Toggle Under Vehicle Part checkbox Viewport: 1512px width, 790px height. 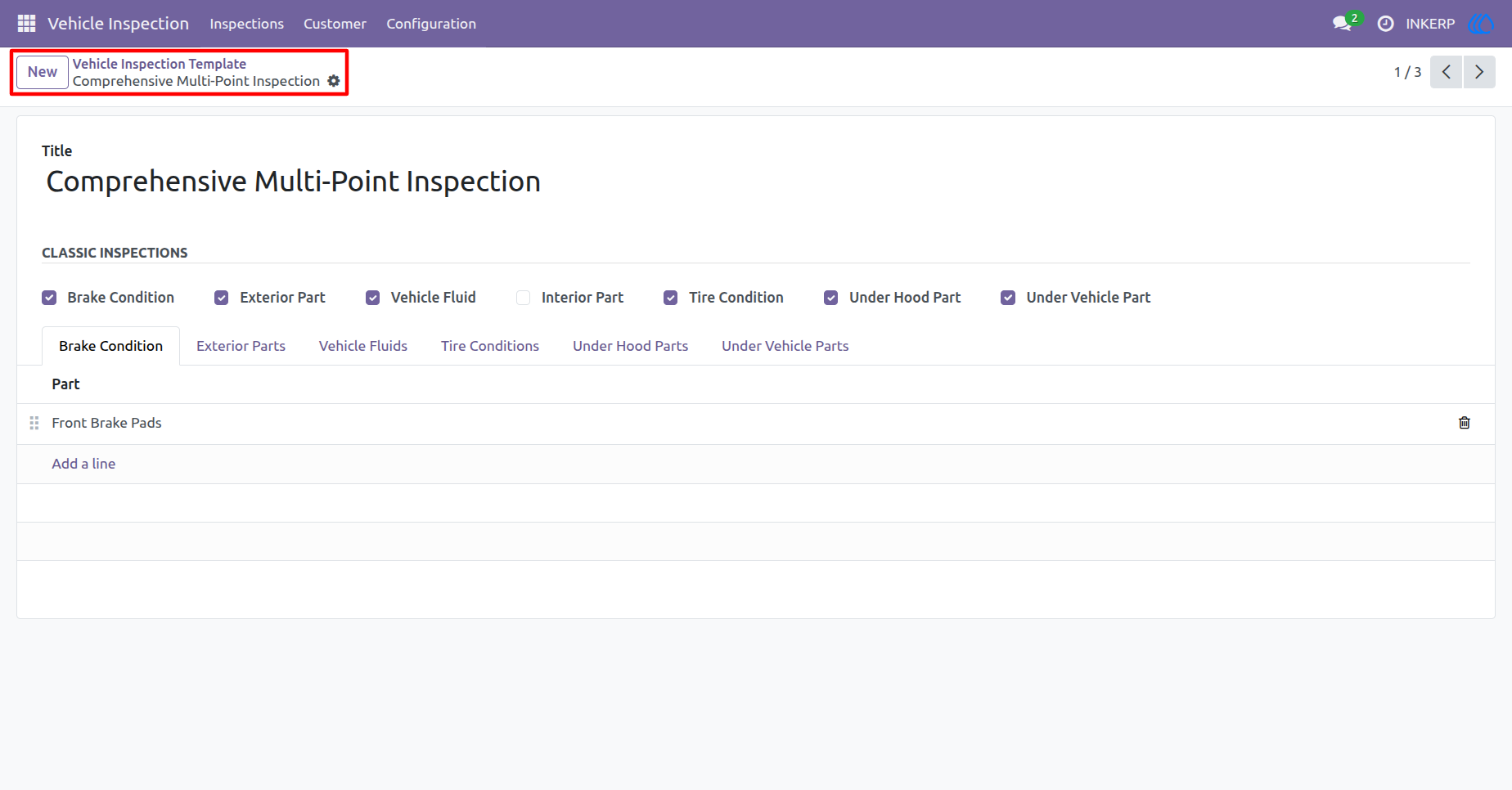1008,298
